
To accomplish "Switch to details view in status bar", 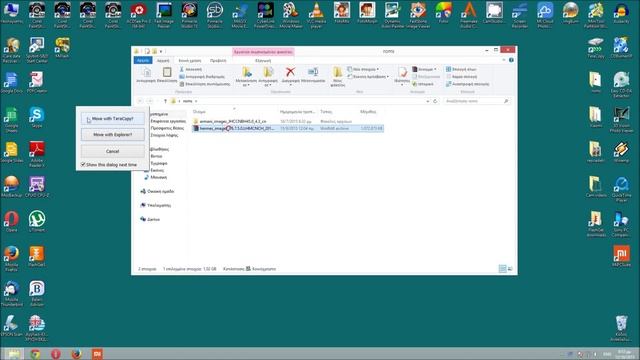I will pyautogui.click(x=502, y=269).
